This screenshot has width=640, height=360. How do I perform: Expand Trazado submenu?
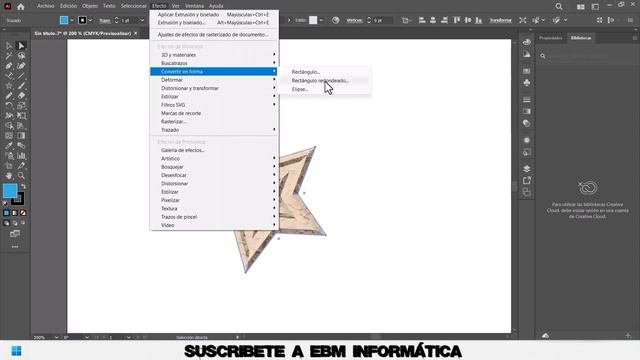pyautogui.click(x=215, y=130)
